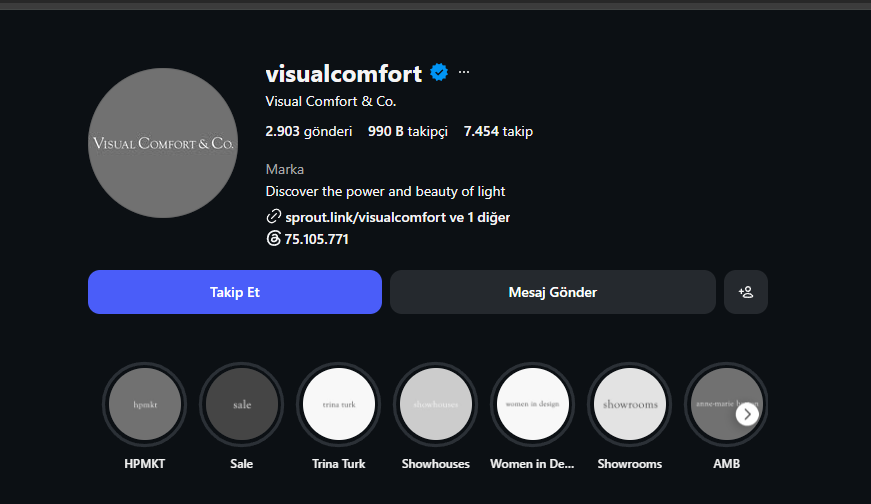Click the add similar accounts icon button
This screenshot has width=871, height=504.
745,292
